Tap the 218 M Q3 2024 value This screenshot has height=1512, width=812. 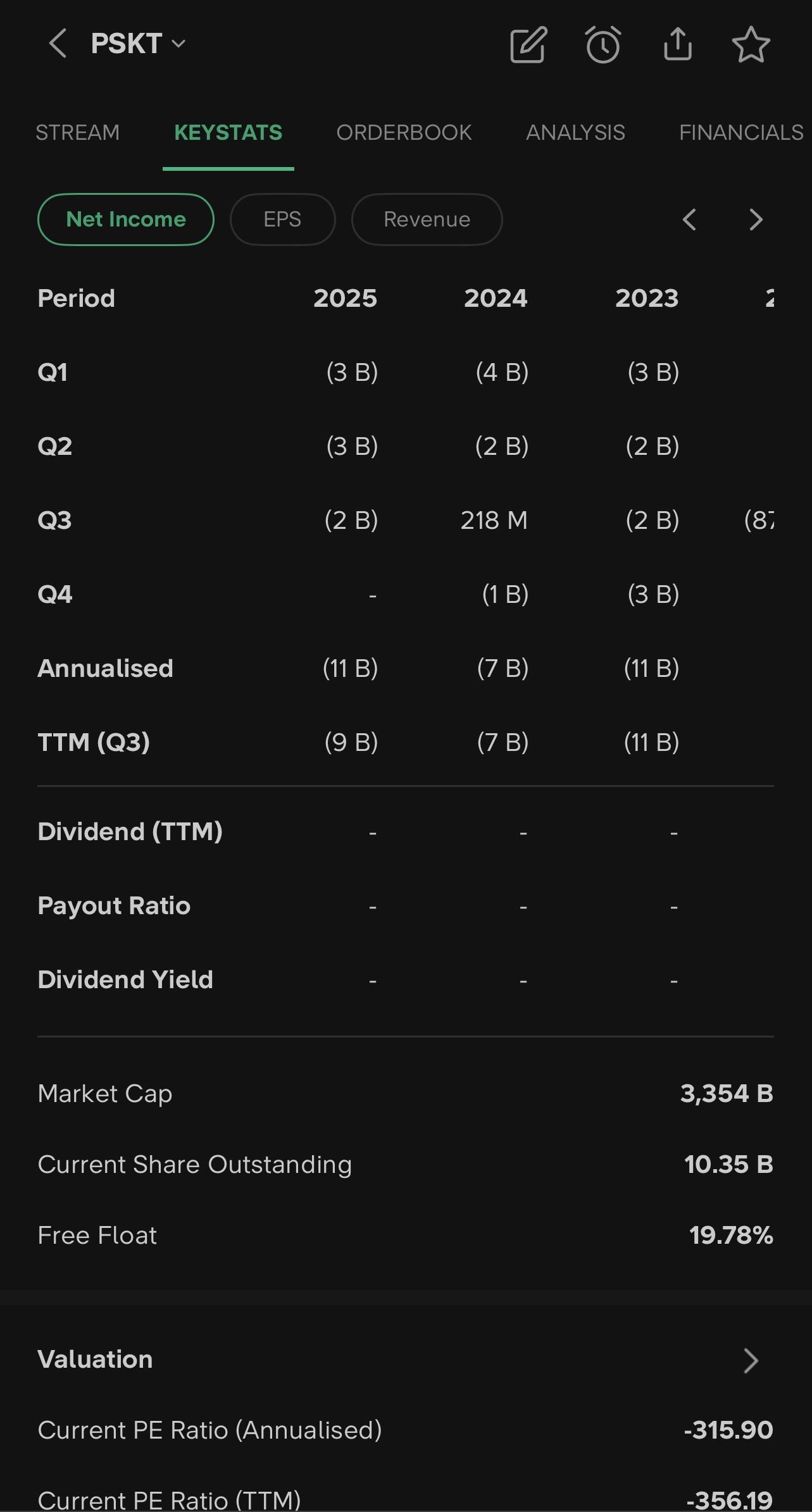tap(494, 520)
